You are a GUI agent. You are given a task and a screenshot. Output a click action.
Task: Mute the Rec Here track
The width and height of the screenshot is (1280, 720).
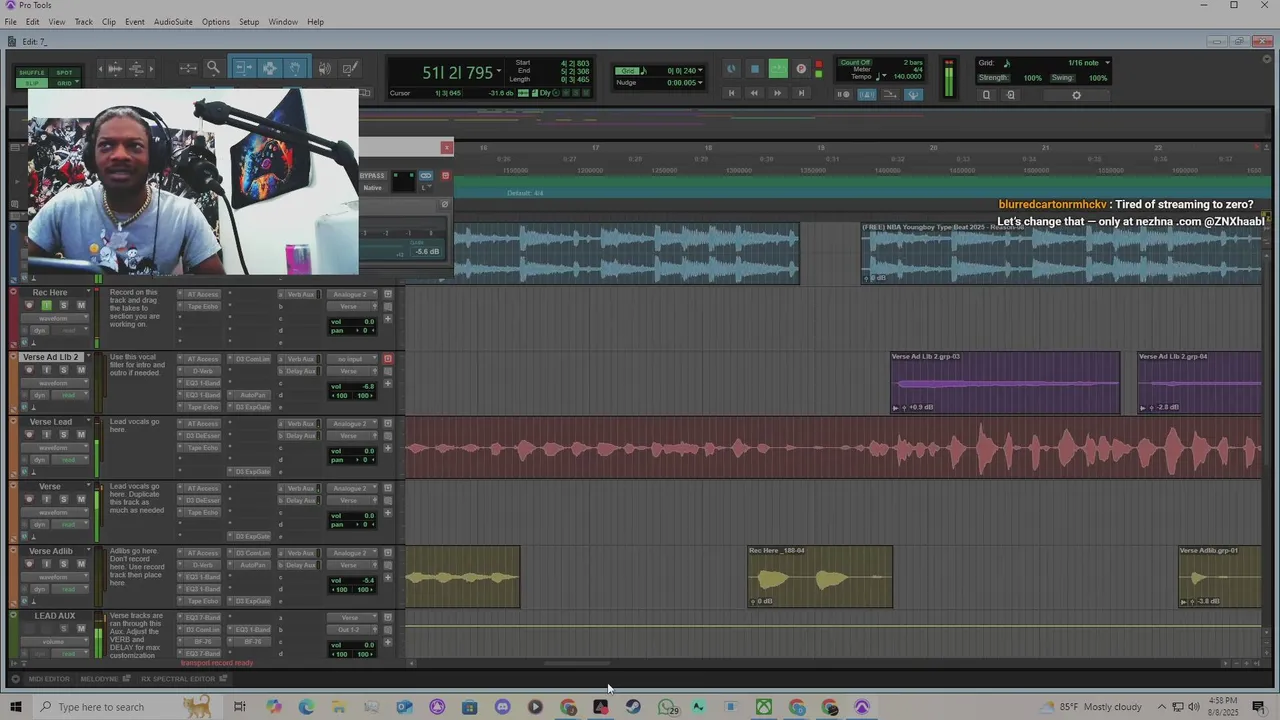(81, 305)
